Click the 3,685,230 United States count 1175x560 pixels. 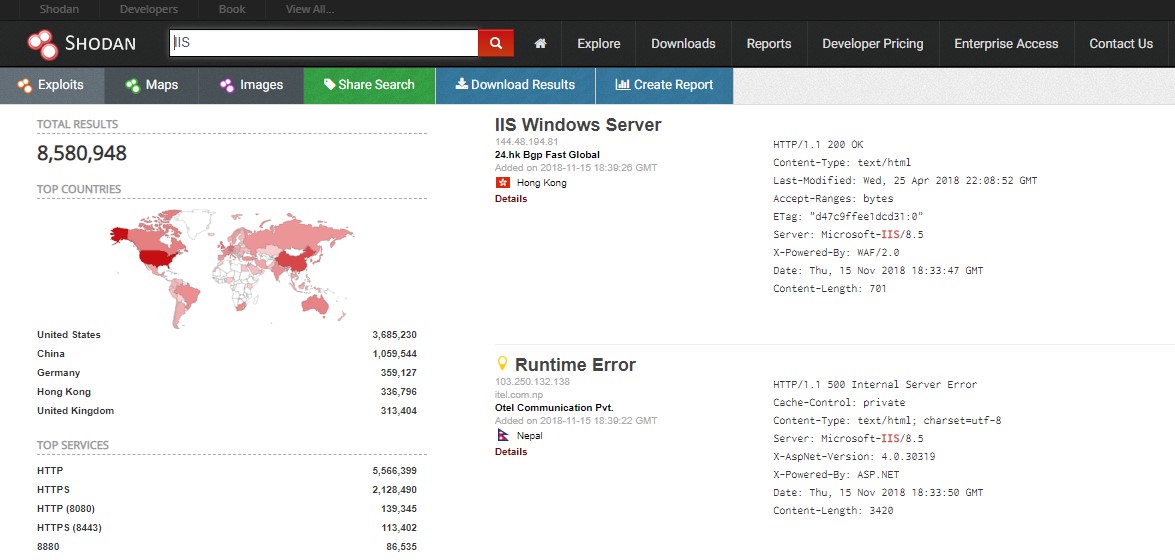394,335
